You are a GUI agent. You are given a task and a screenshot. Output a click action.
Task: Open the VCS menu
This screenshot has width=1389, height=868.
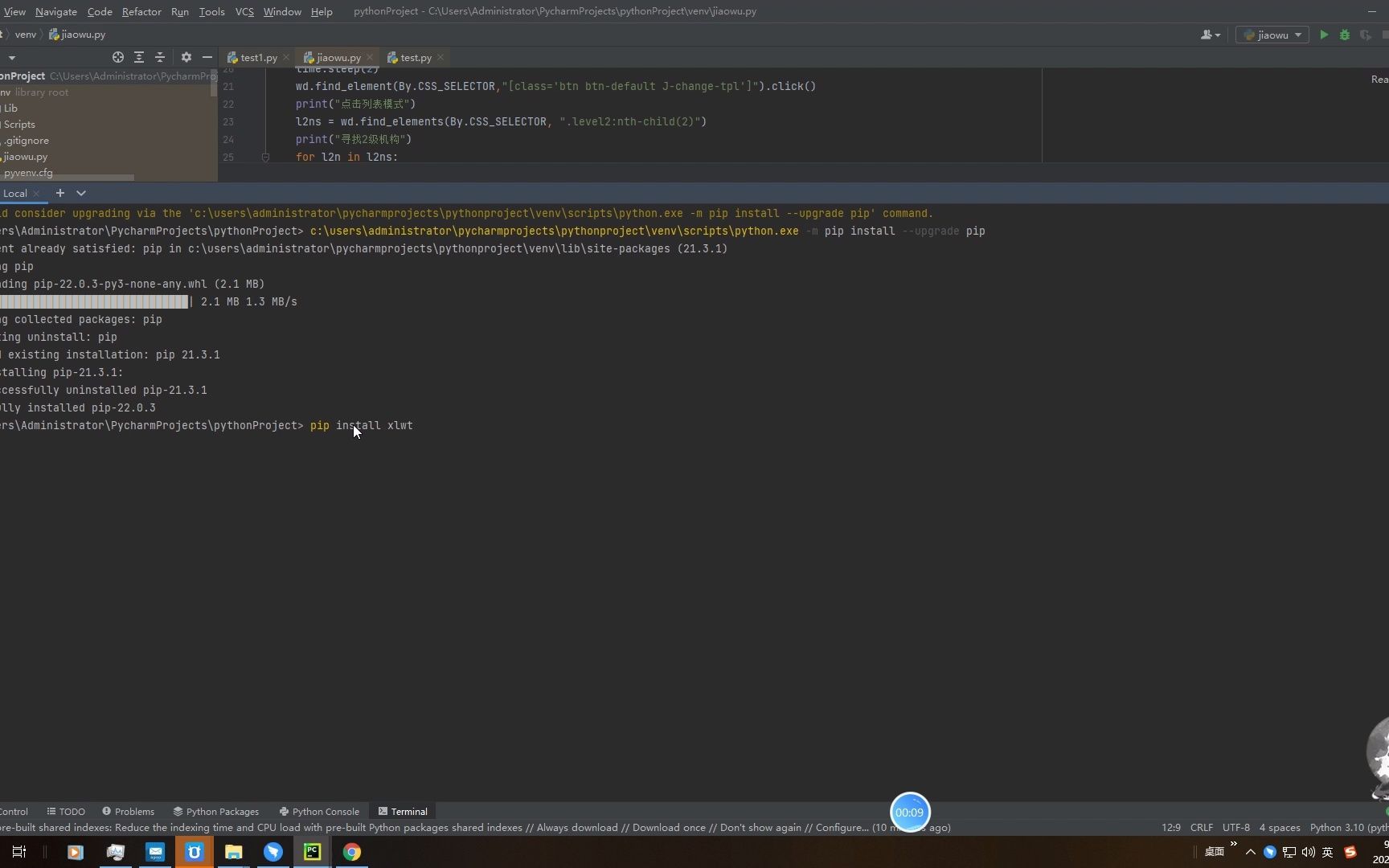coord(244,11)
